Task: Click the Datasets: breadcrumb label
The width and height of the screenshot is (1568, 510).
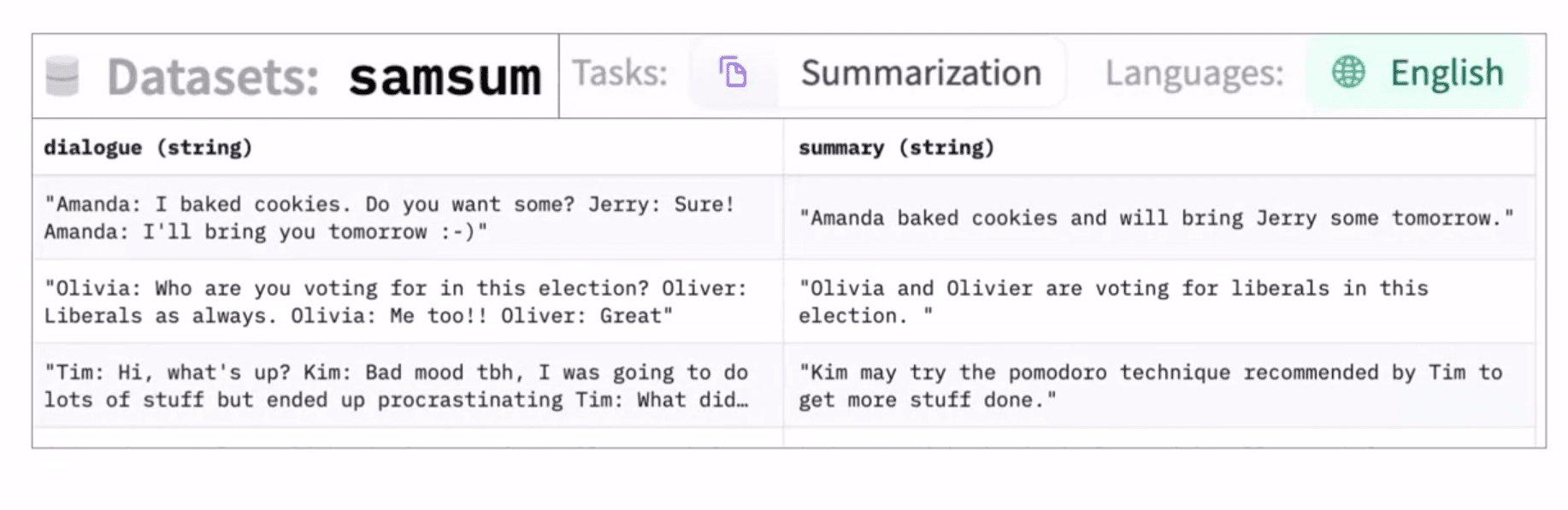Action: click(x=213, y=77)
